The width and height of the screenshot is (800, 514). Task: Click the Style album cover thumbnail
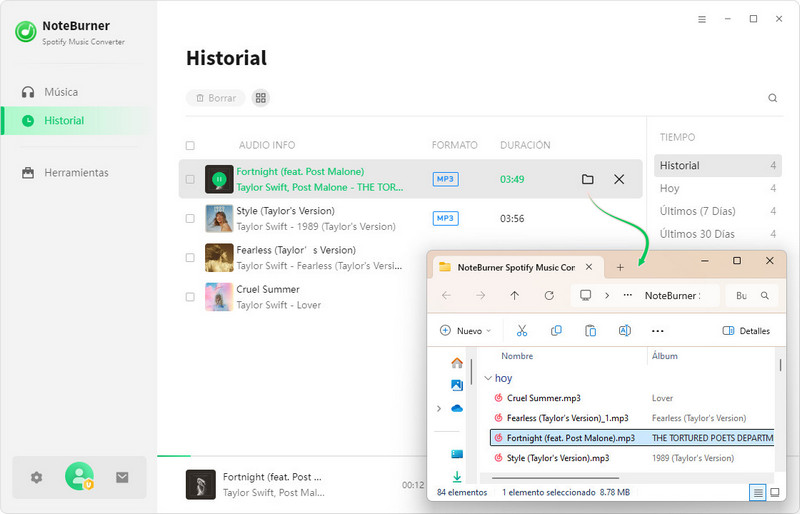tap(219, 218)
